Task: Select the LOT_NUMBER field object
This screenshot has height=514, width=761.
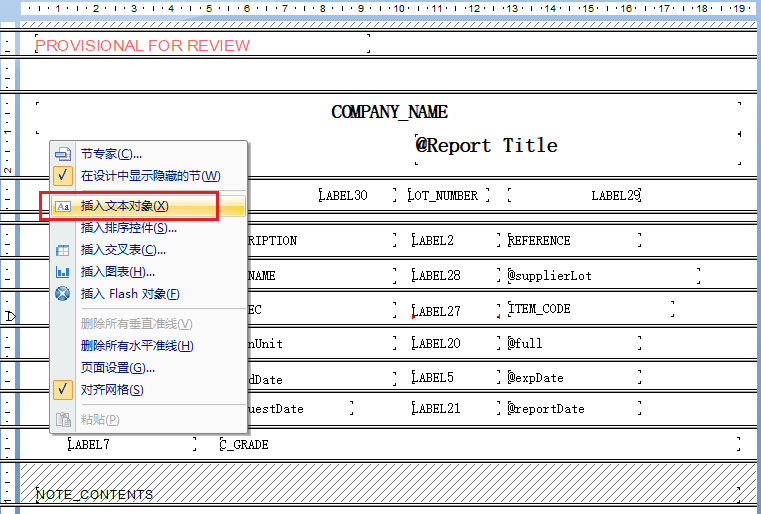Action: [x=443, y=196]
